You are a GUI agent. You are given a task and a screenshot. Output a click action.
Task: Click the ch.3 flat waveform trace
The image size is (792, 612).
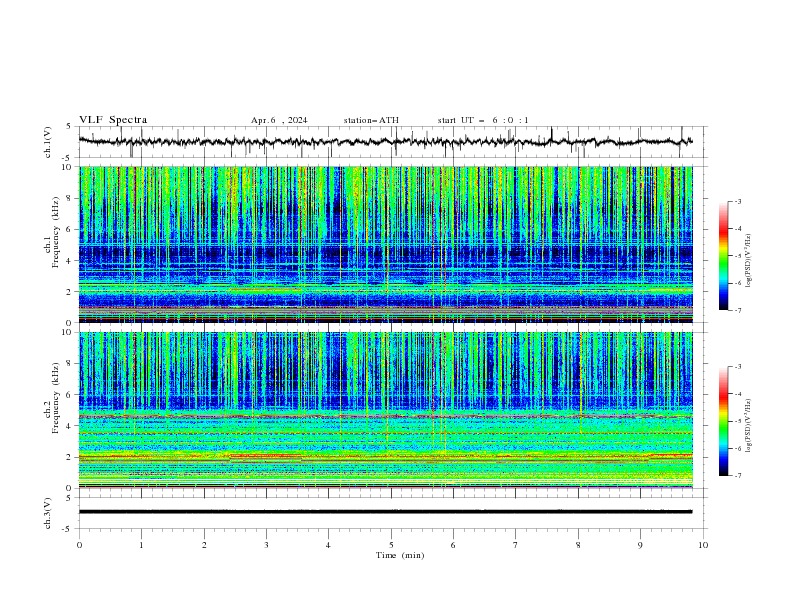click(x=385, y=512)
